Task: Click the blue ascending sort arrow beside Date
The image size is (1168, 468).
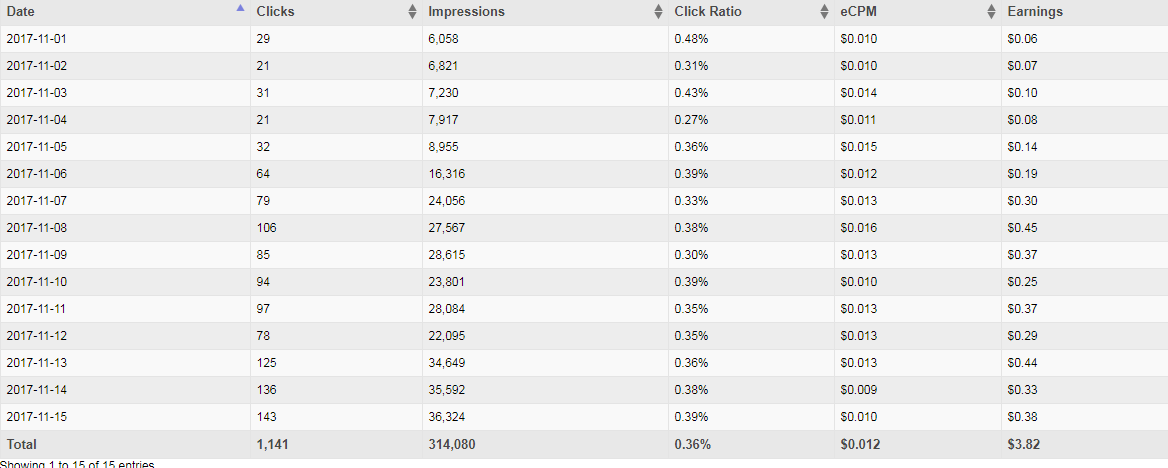Action: 239,9
